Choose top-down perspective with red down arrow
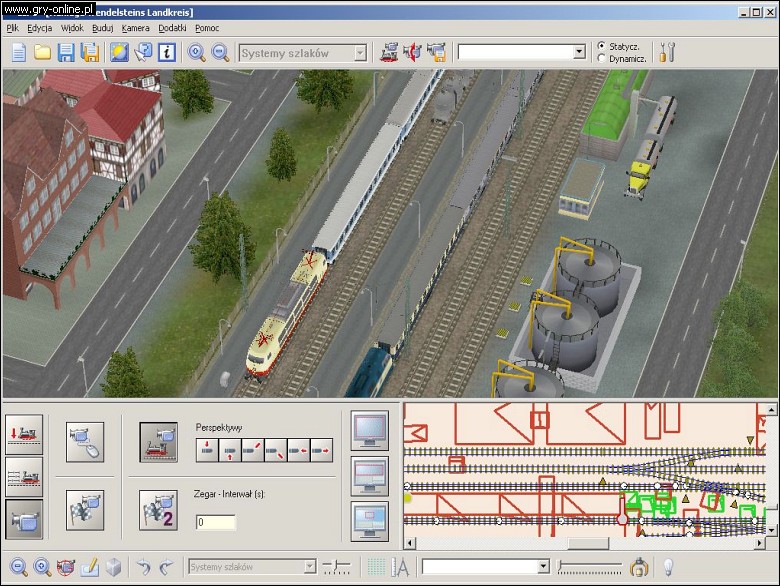 click(207, 450)
